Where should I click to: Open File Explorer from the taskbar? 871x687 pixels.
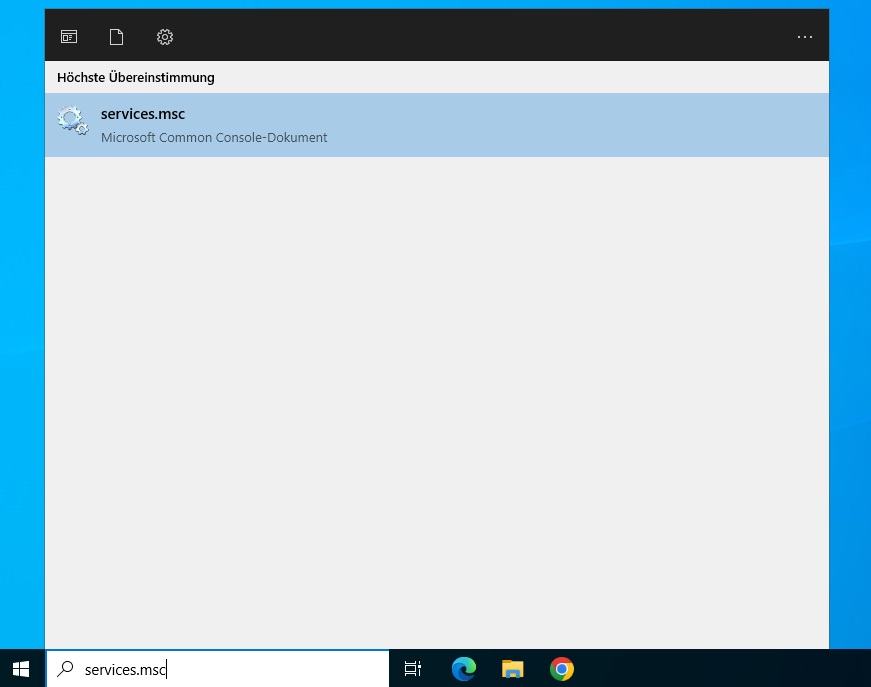tap(513, 669)
